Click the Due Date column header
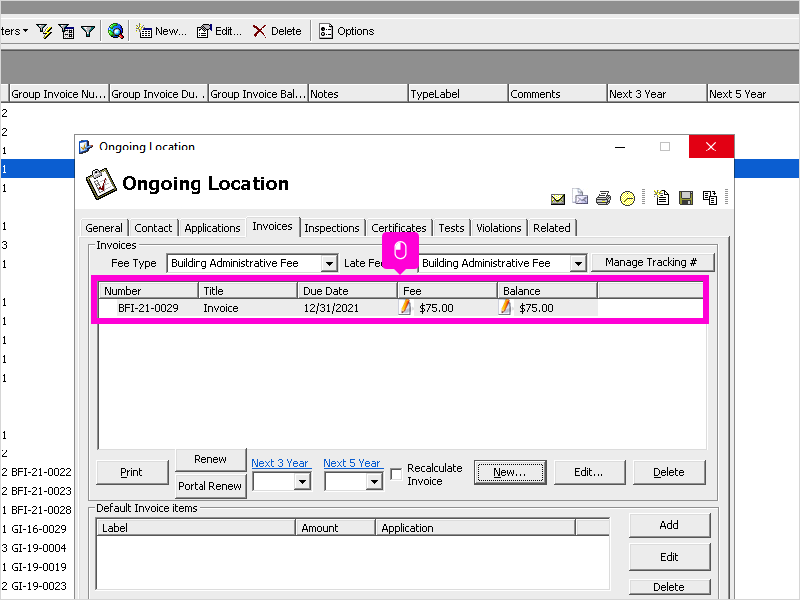 point(347,291)
